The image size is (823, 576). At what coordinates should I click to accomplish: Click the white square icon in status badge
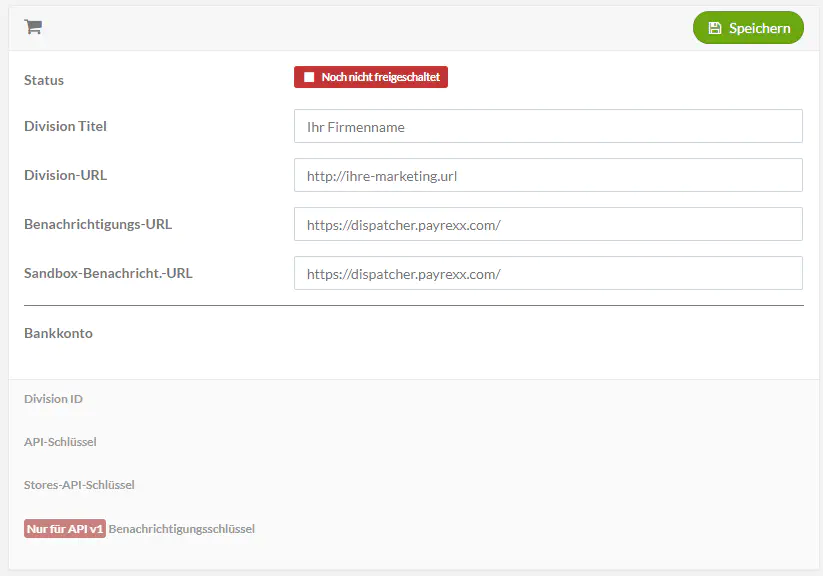(x=309, y=77)
